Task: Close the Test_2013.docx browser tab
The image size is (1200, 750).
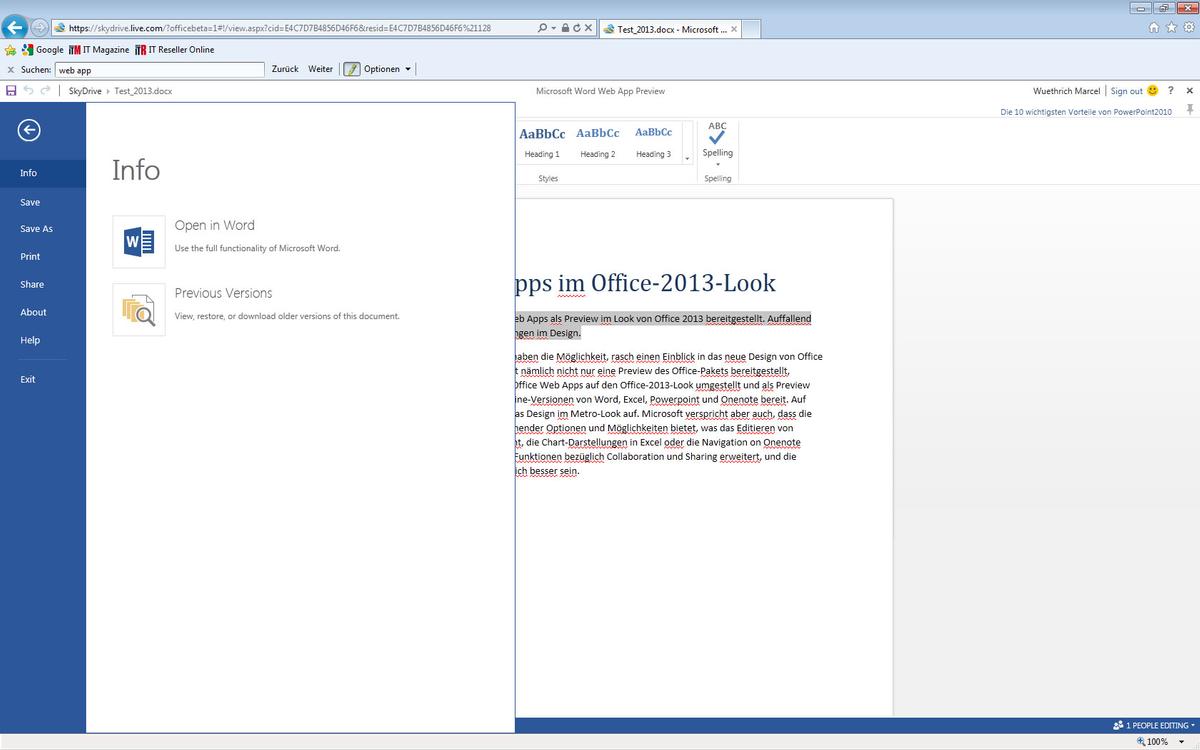Action: tap(734, 29)
